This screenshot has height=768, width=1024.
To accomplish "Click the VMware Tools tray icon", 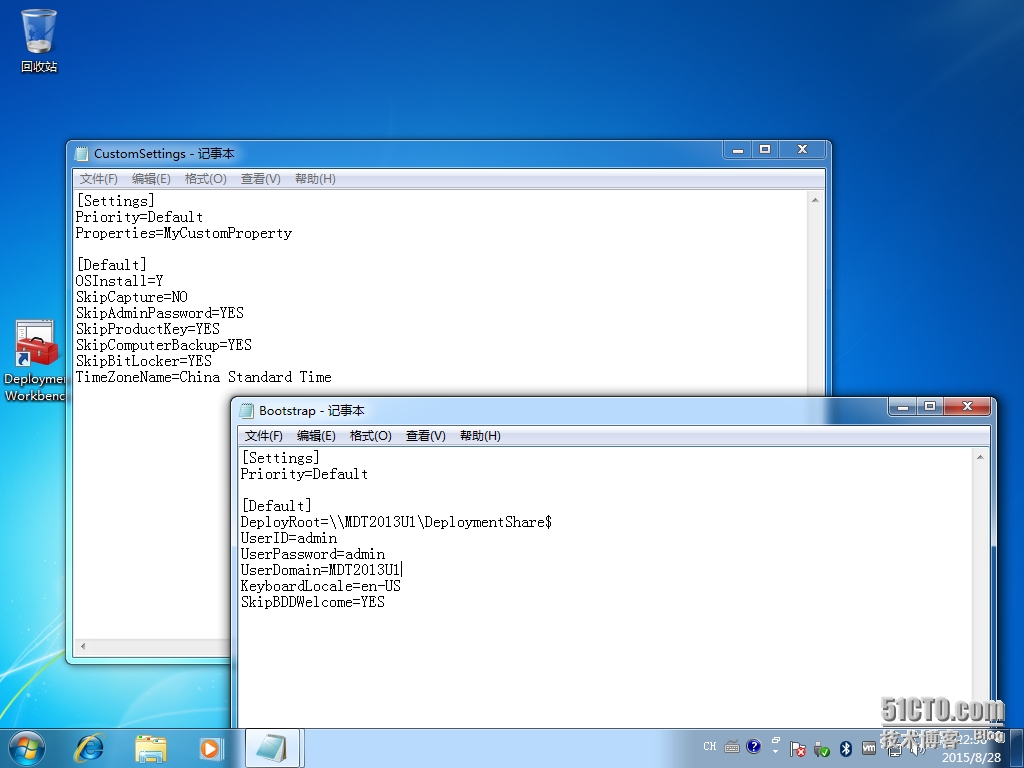I will tap(869, 748).
